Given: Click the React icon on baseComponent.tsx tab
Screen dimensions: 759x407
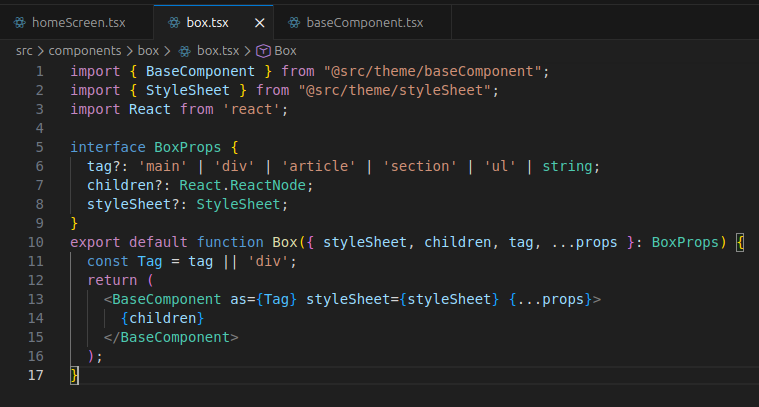Looking at the screenshot, I should click(x=294, y=22).
